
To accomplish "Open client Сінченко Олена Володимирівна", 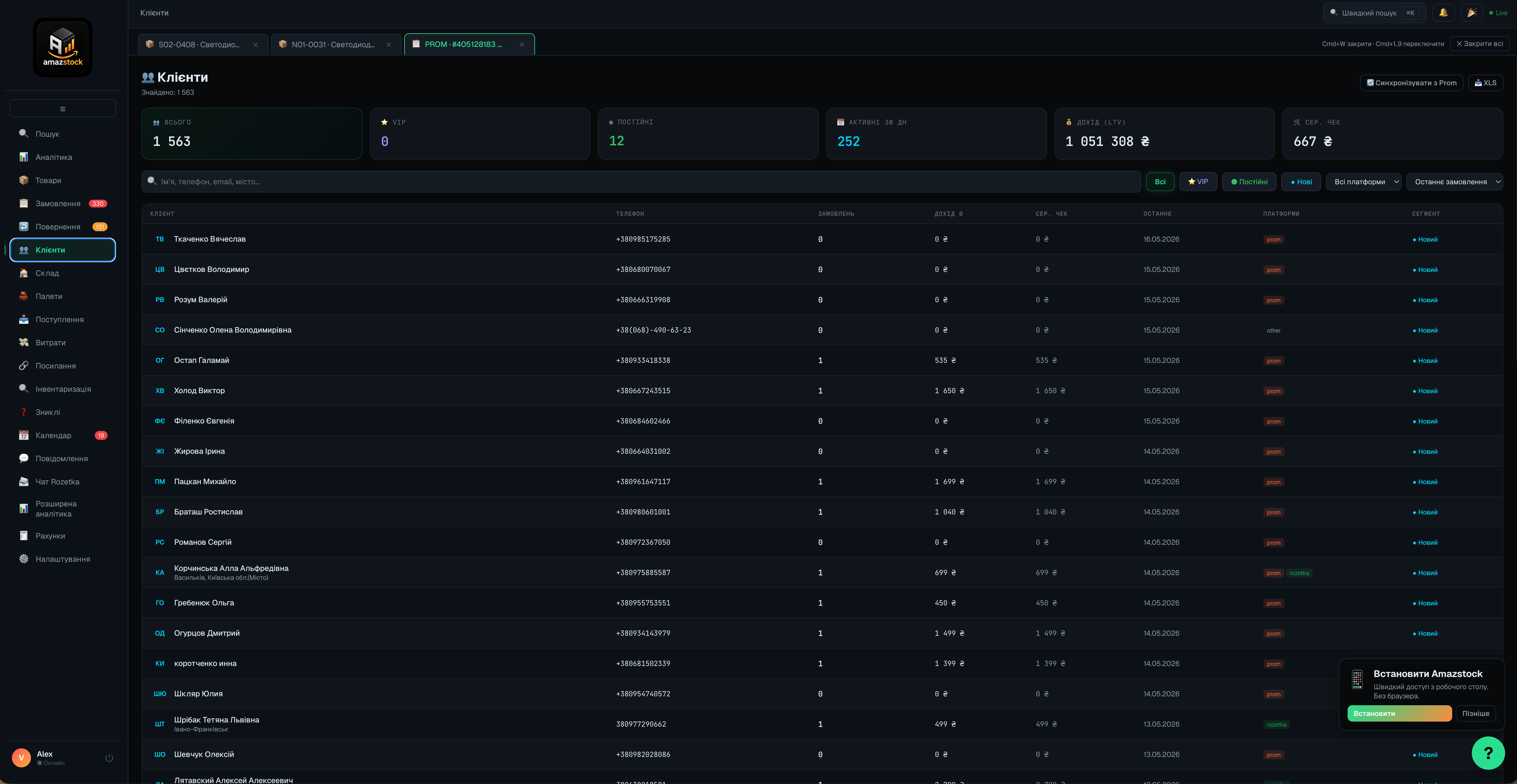I will (233, 330).
